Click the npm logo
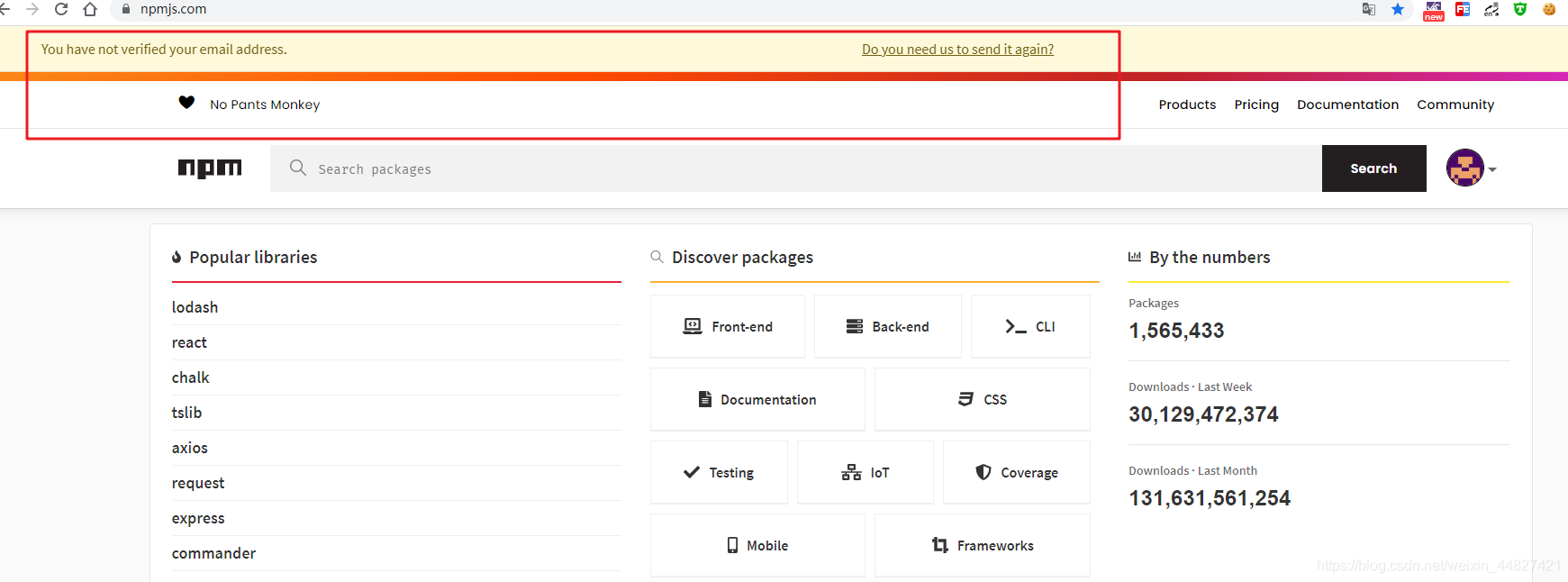 point(210,168)
